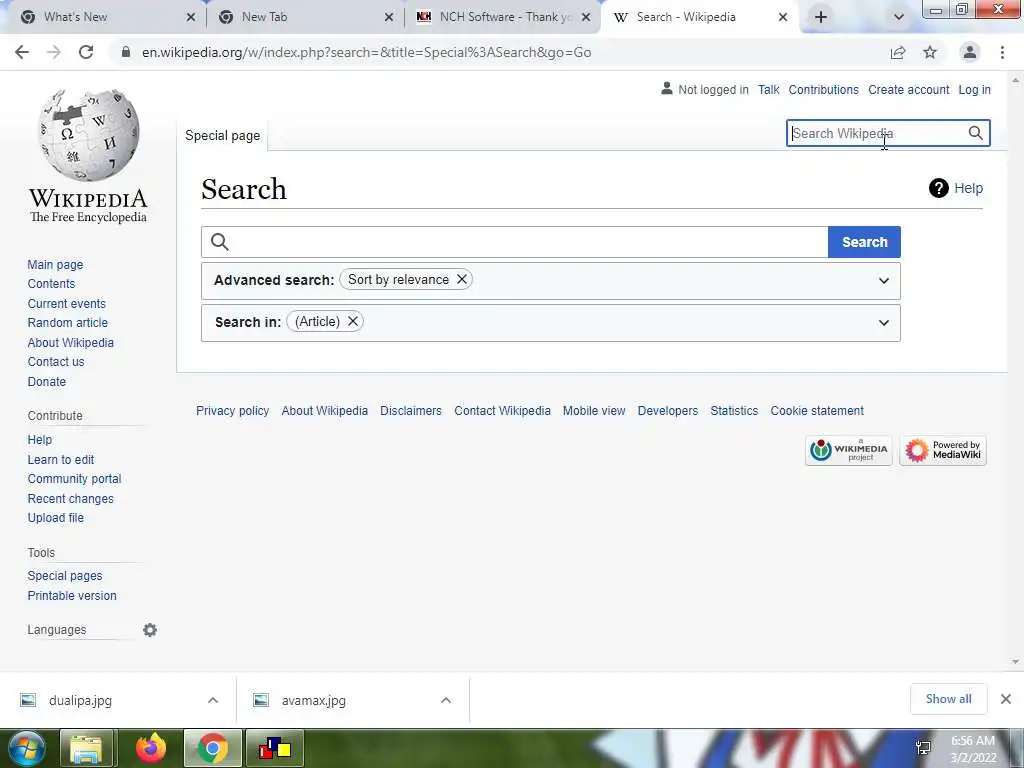
Task: Open the Log in link
Action: (974, 90)
